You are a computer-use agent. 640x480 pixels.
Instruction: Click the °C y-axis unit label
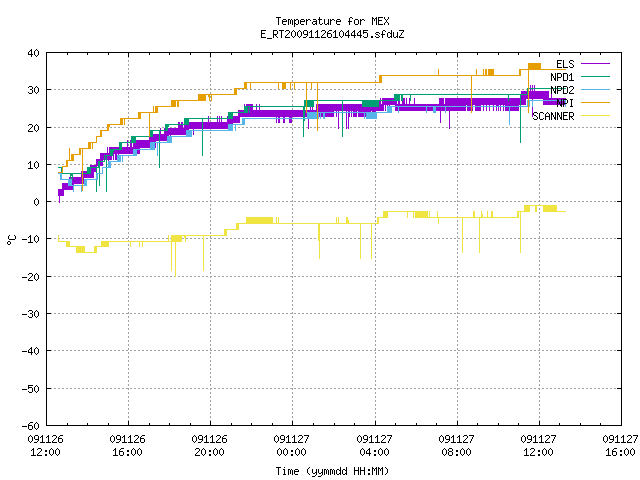12,240
